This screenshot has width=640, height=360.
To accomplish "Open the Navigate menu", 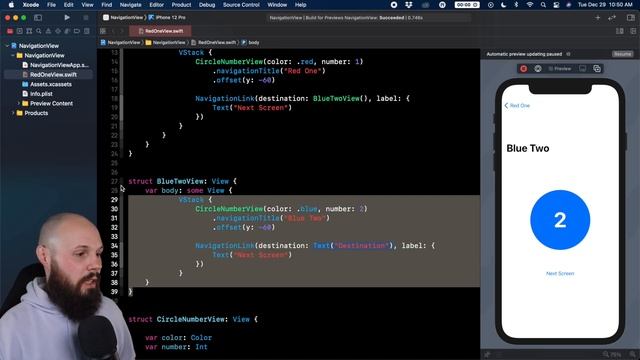I will pyautogui.click(x=131, y=5).
